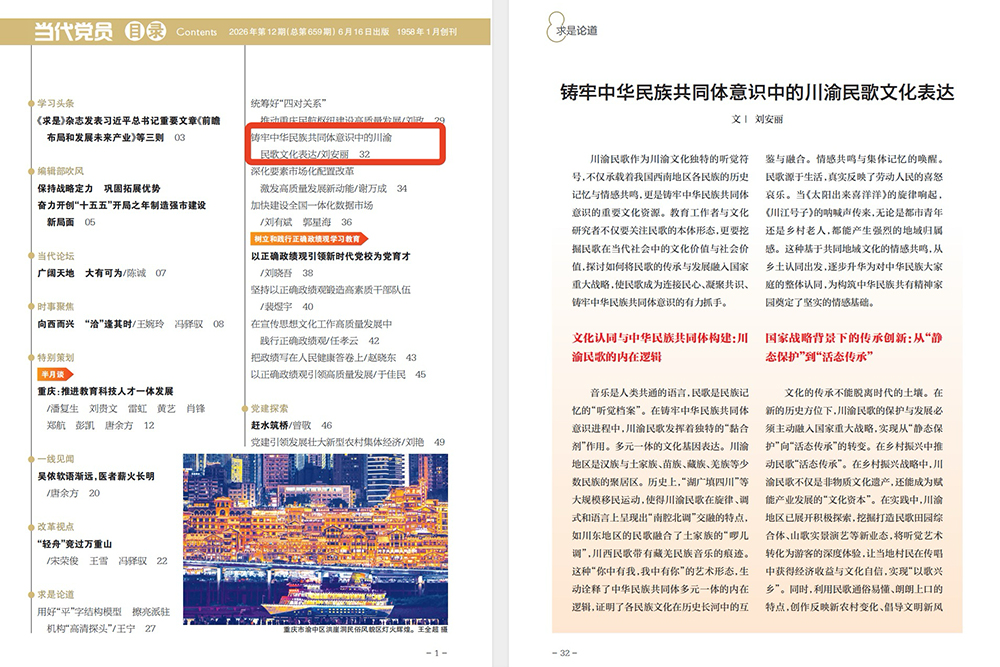Open entry 加快建设全国一体化数据市场
The height and width of the screenshot is (667, 1000).
click(312, 205)
